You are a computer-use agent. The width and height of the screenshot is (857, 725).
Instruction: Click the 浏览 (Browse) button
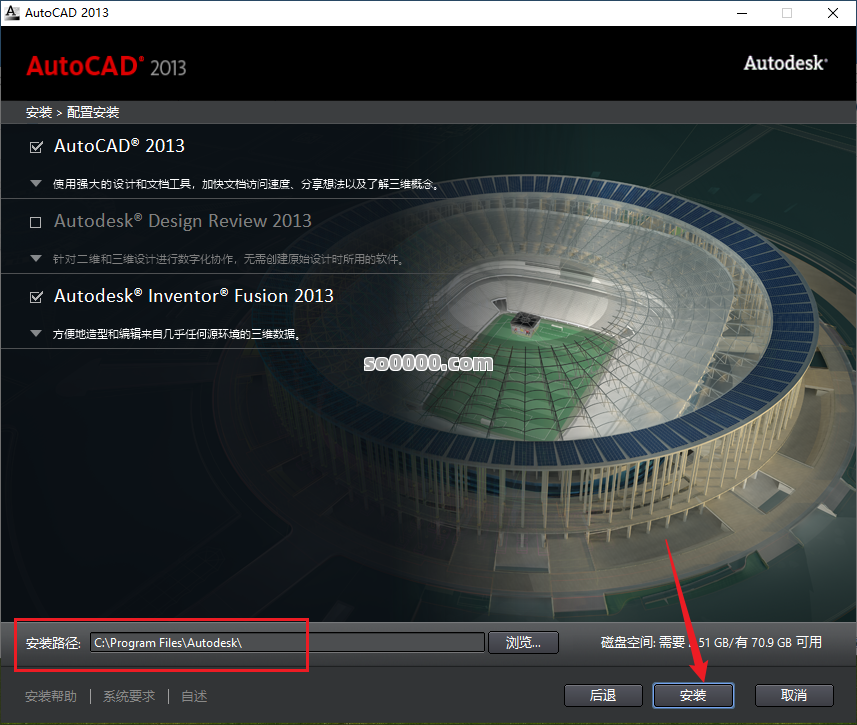tap(523, 642)
